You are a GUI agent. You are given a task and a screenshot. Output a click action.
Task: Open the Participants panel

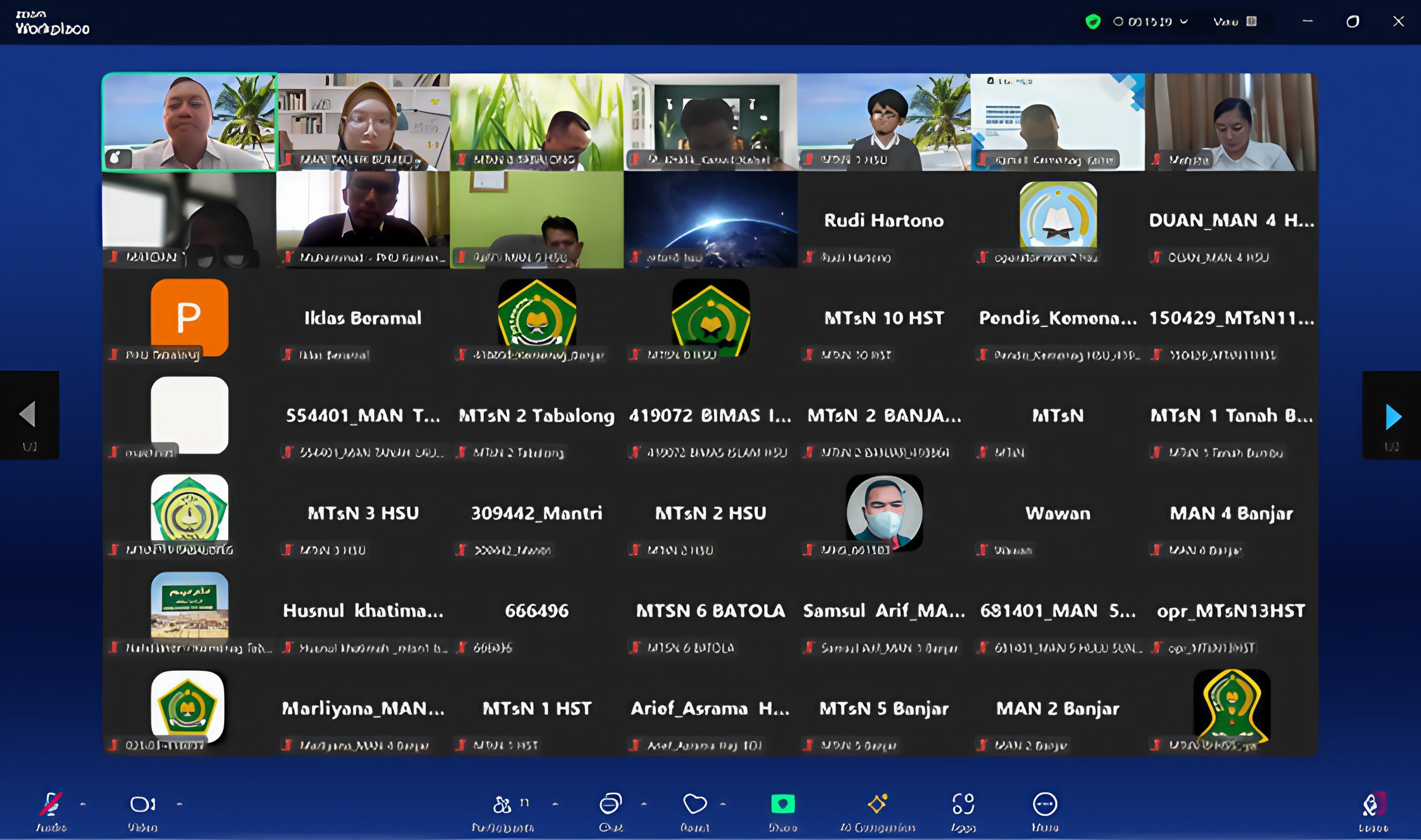click(503, 804)
